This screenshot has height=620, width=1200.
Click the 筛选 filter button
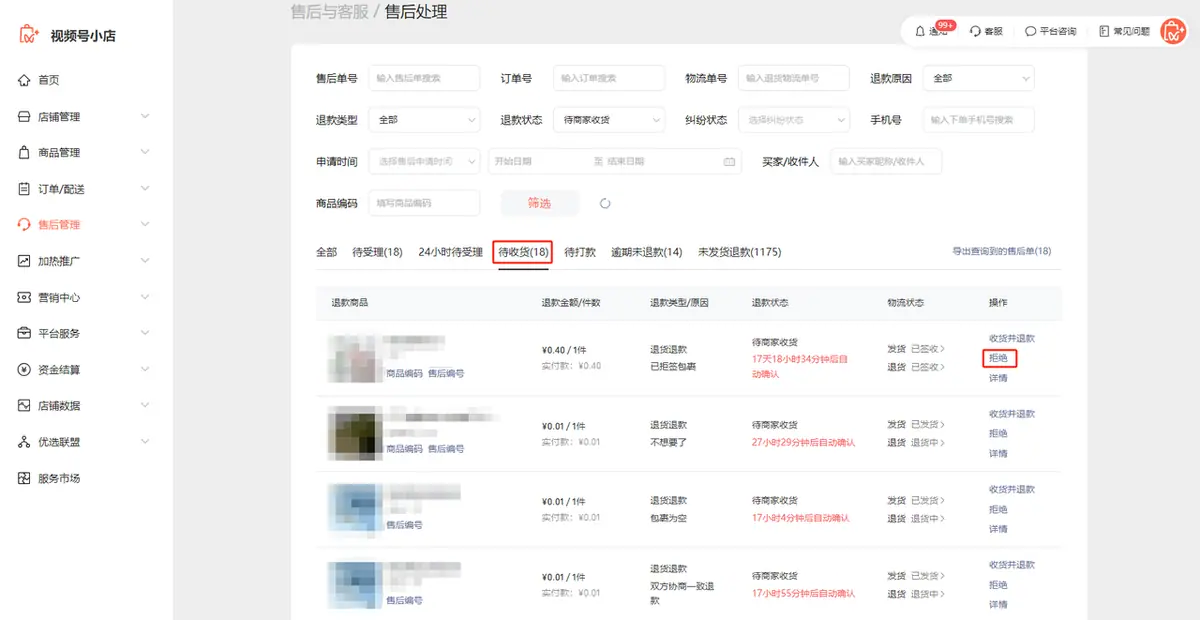[x=539, y=203]
